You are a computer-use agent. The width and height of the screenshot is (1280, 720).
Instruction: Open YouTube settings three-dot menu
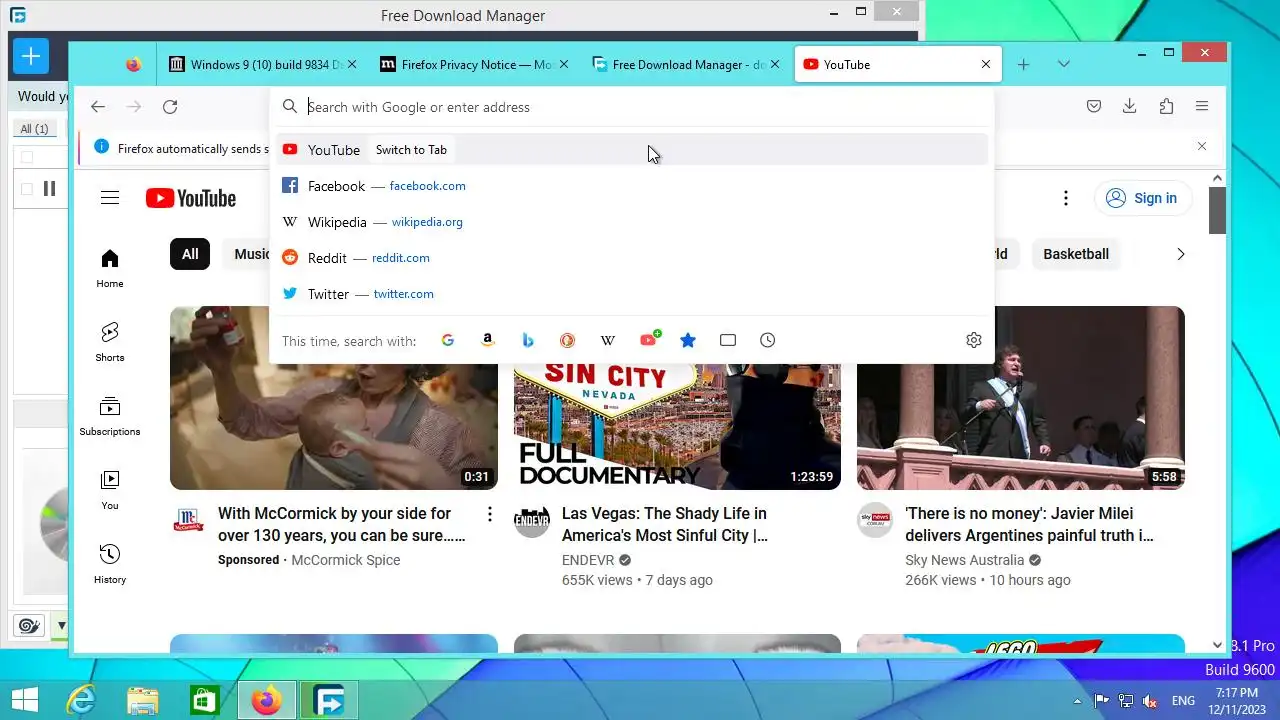(x=1066, y=198)
